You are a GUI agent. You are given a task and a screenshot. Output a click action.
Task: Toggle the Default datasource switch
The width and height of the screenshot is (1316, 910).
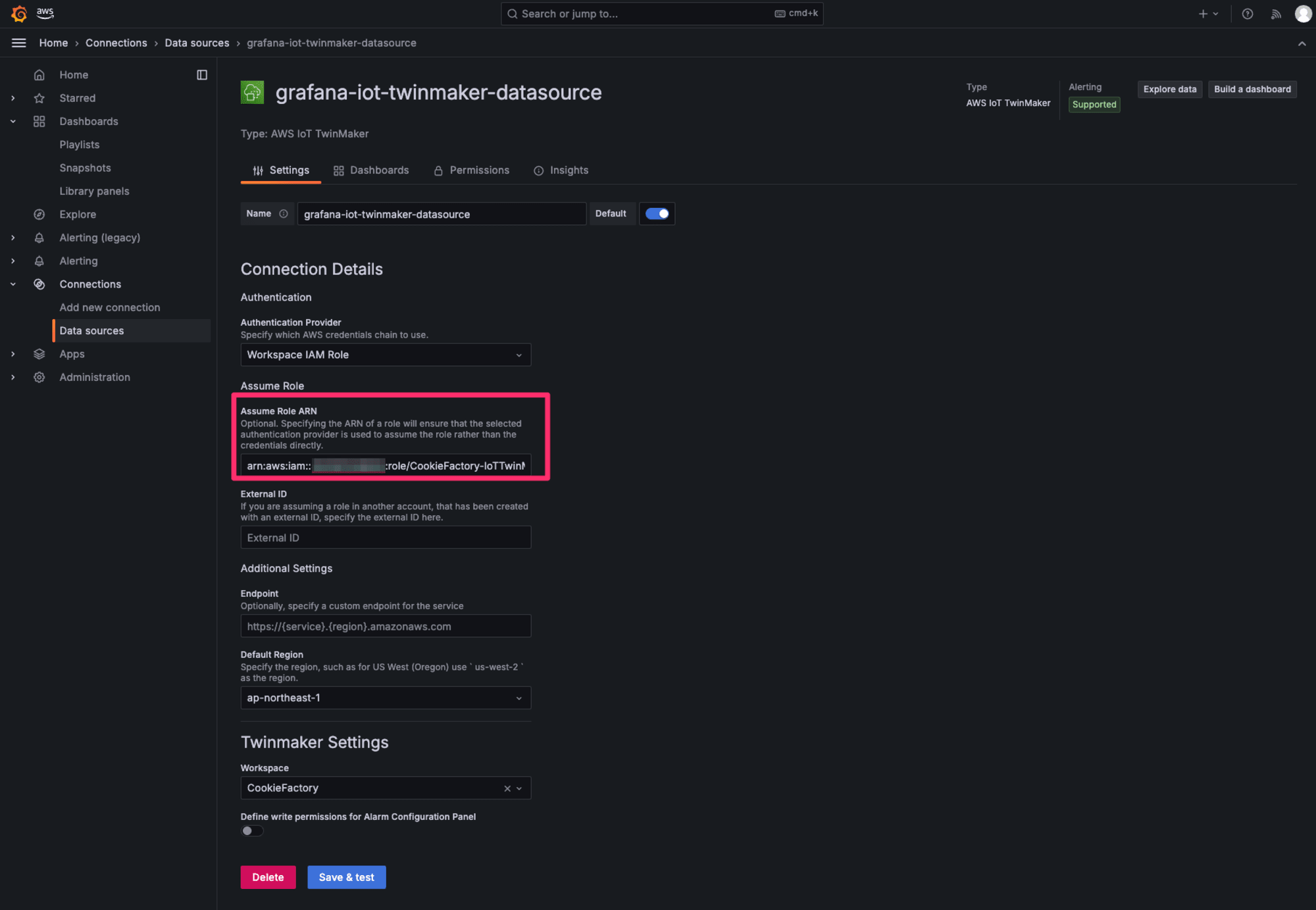[x=657, y=214]
